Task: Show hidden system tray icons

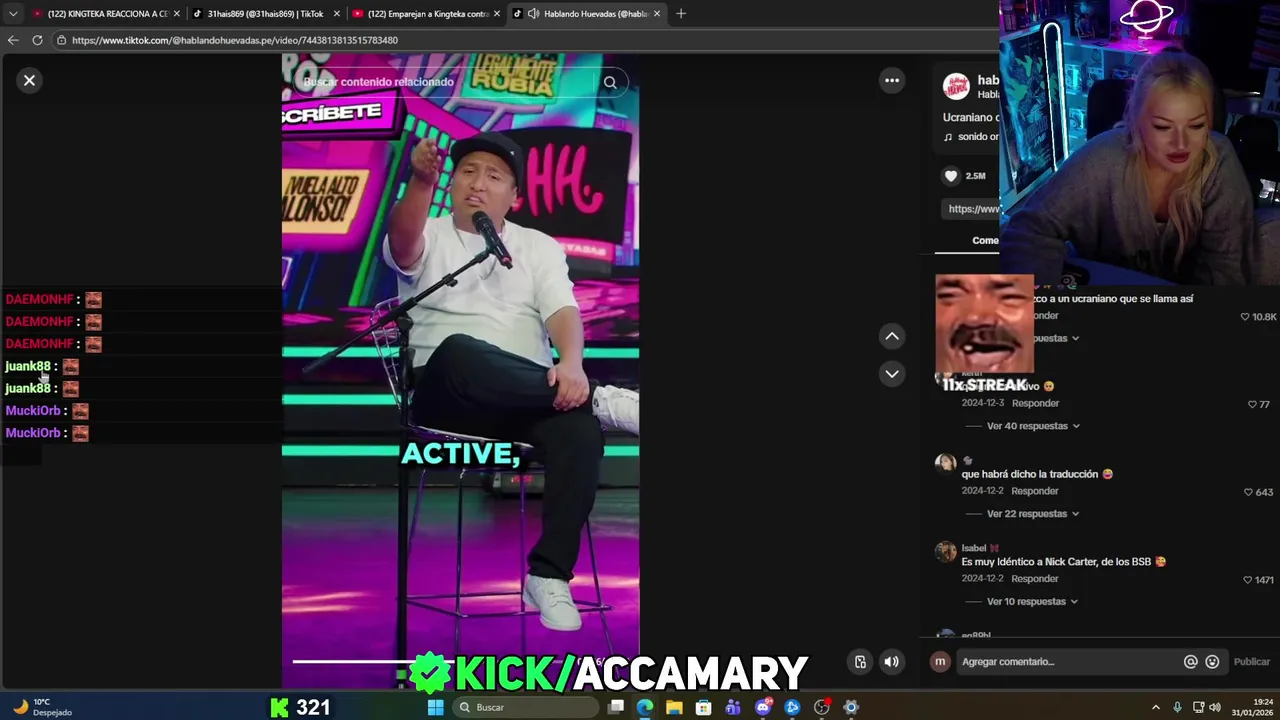Action: click(1156, 707)
